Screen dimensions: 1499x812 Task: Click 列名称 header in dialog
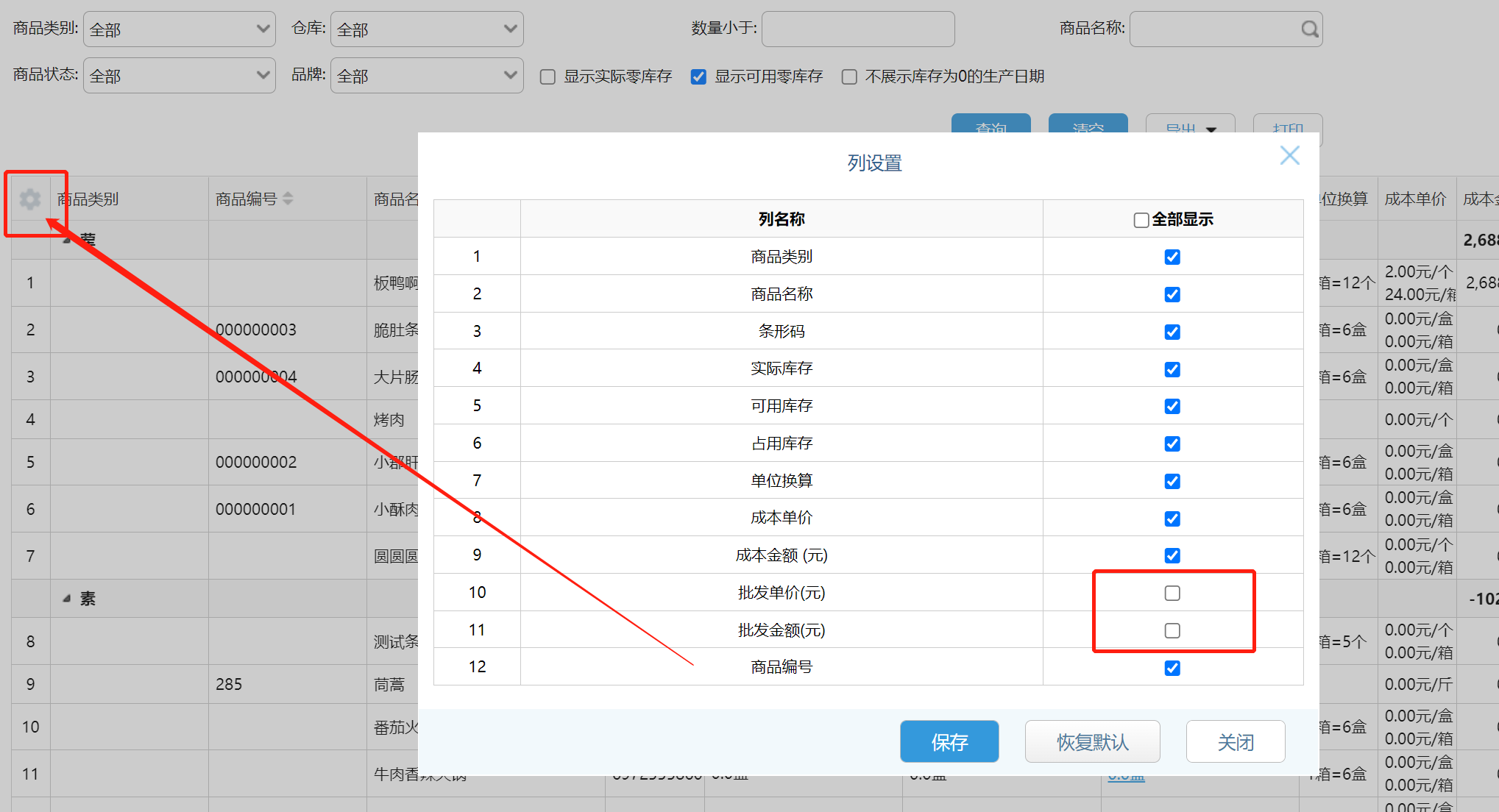point(782,219)
